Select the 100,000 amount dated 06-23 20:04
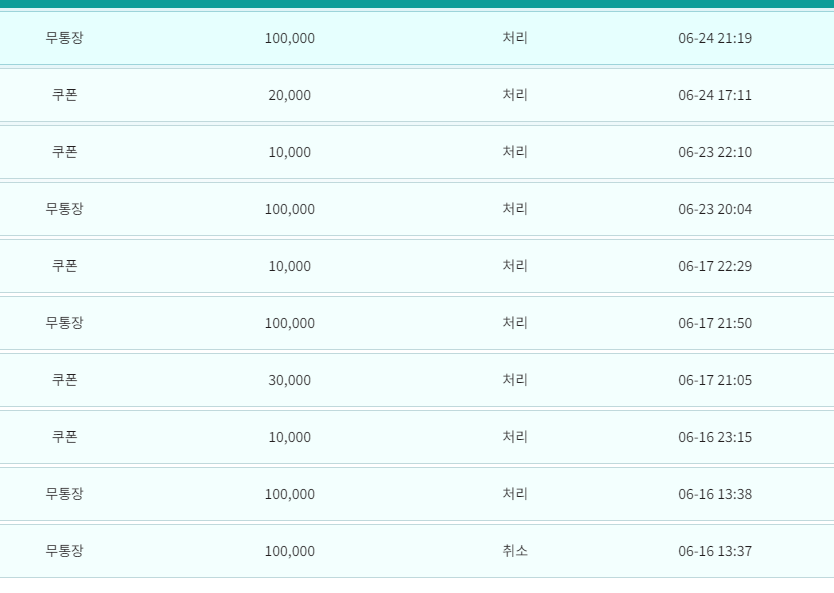This screenshot has width=834, height=593. (289, 209)
